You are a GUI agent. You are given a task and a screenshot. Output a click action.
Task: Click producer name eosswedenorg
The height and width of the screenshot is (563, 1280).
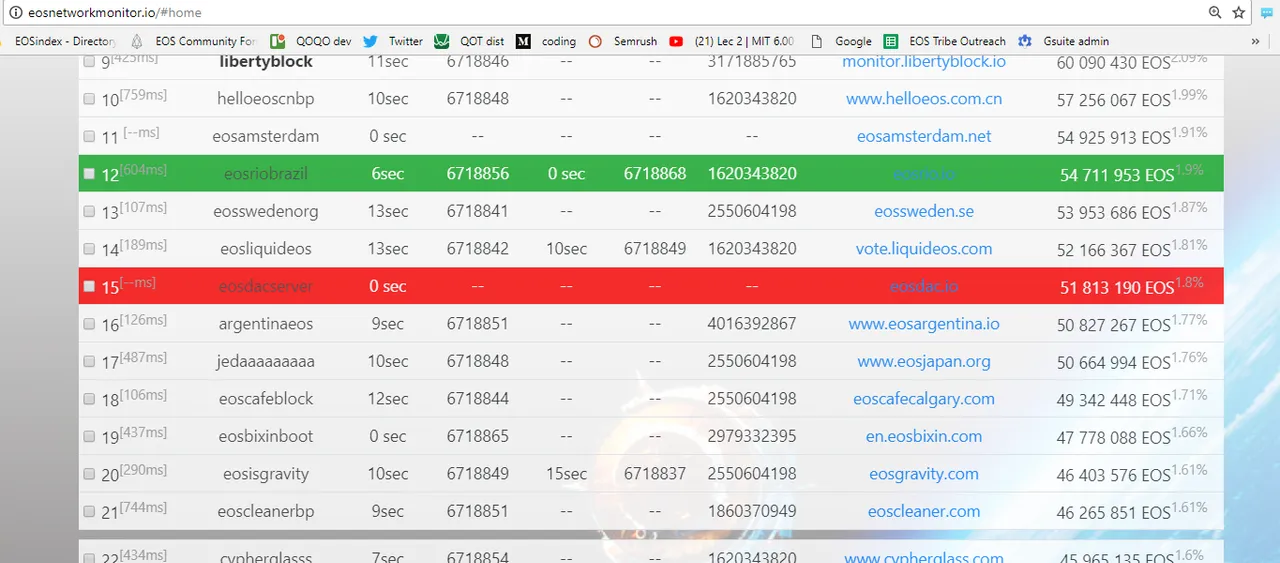(266, 211)
